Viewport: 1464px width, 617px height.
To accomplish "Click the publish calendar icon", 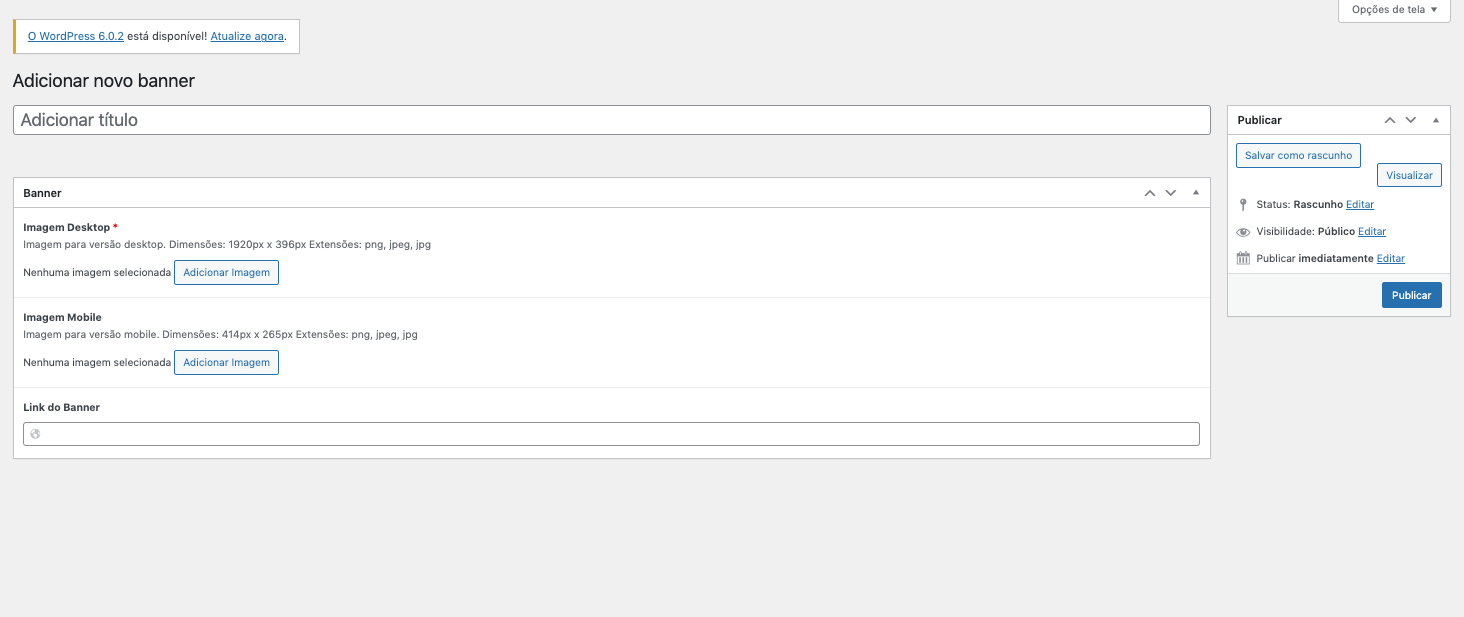I will [x=1243, y=258].
